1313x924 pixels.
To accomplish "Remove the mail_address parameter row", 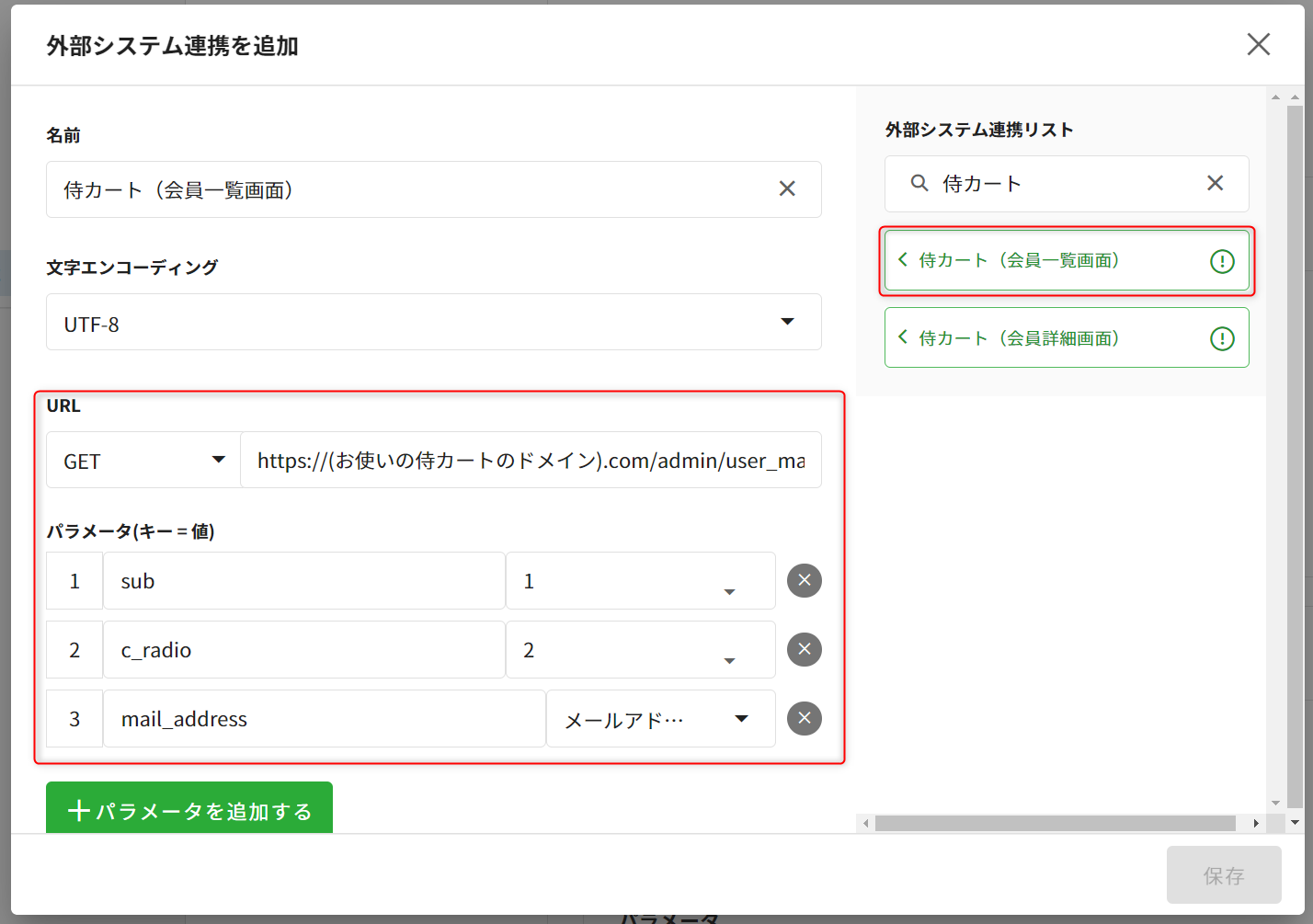I will [804, 718].
